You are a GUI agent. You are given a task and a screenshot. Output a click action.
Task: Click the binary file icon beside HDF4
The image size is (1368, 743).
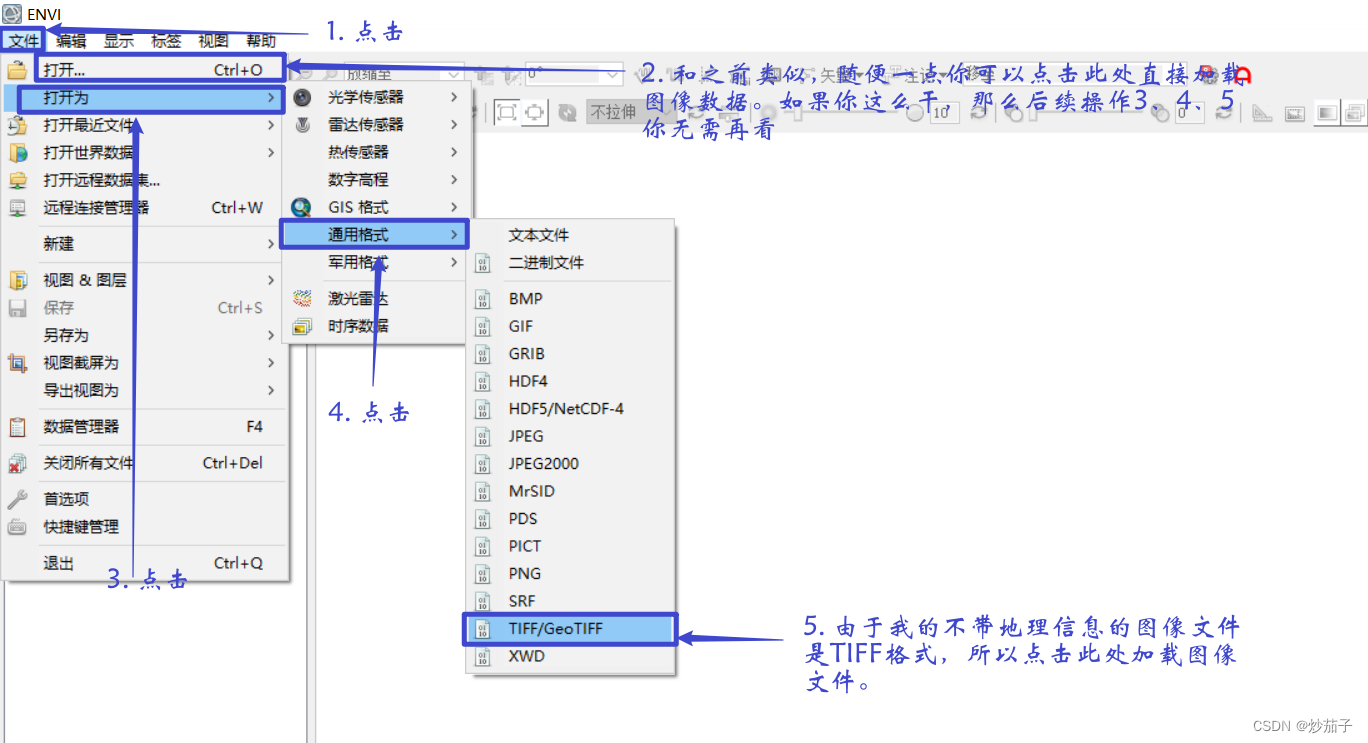tap(483, 381)
